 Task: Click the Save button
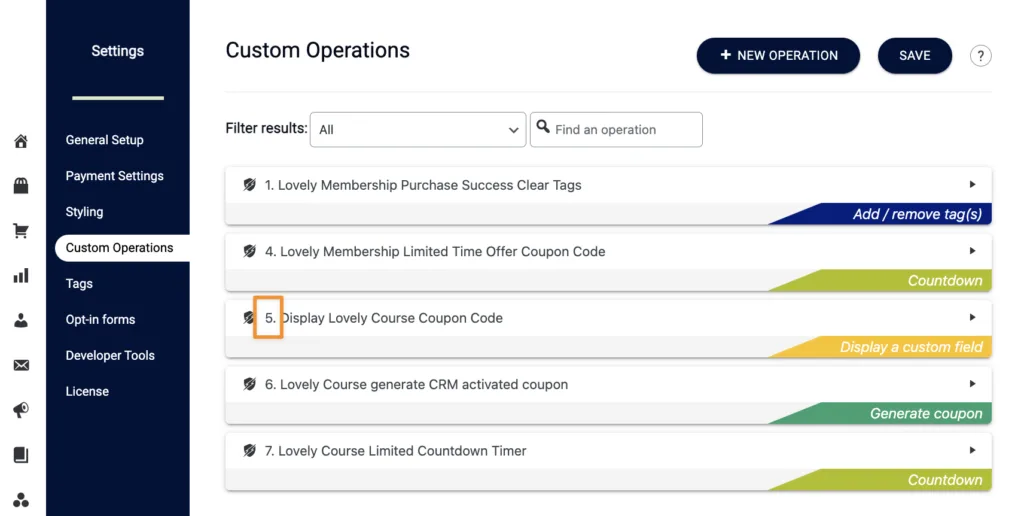(915, 56)
